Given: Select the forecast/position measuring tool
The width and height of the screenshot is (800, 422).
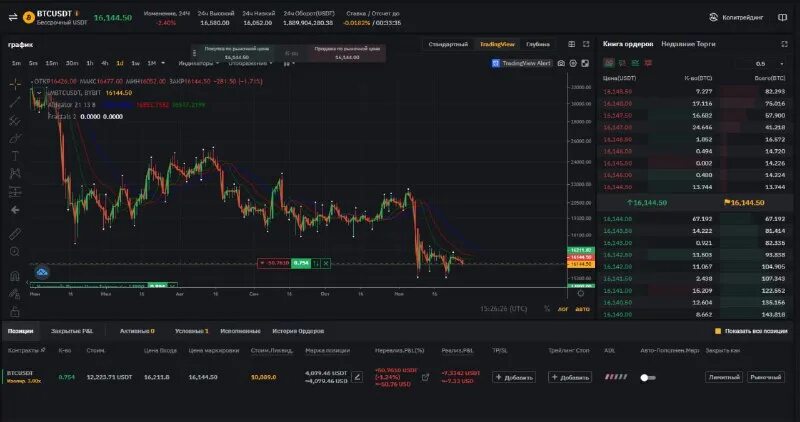Looking at the screenshot, I should coord(15,192).
